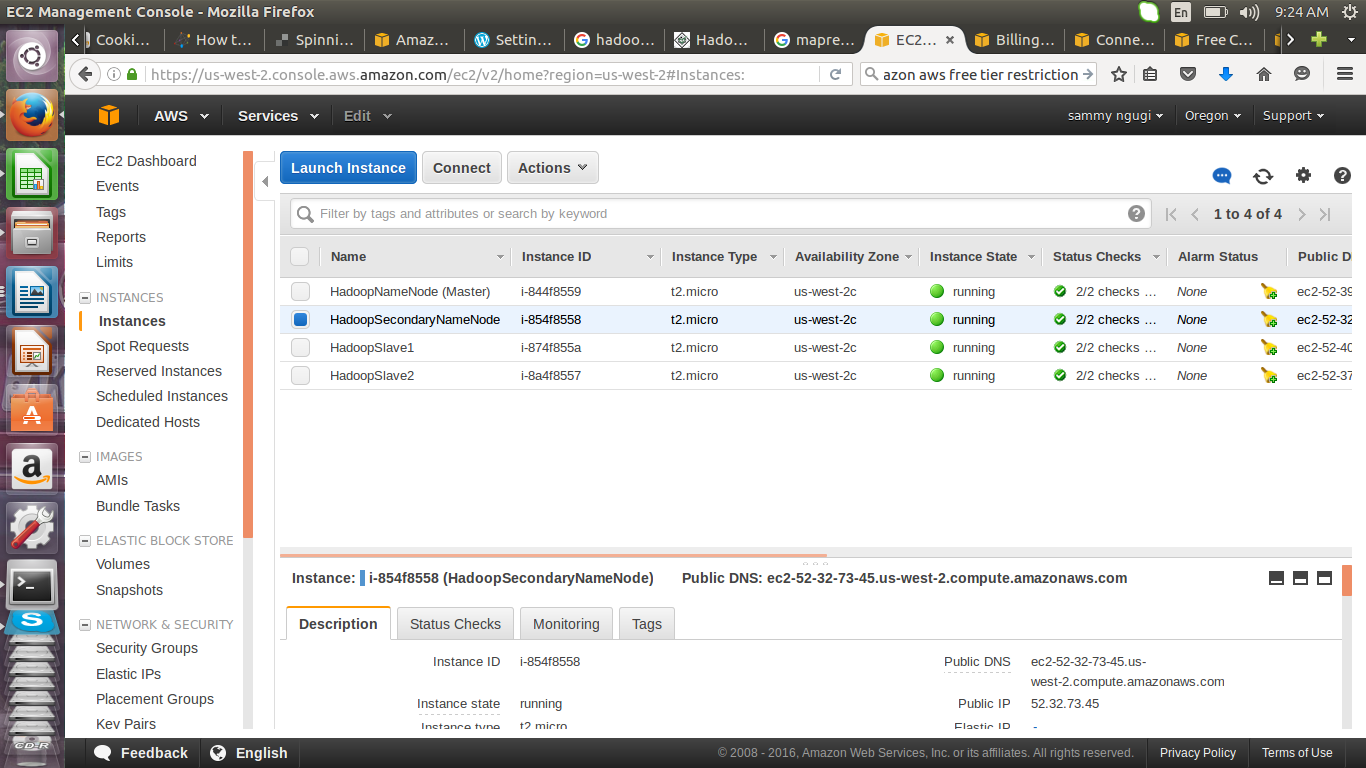The height and width of the screenshot is (768, 1366).
Task: Open Terminal from the Ubuntu dock
Action: pos(32,584)
